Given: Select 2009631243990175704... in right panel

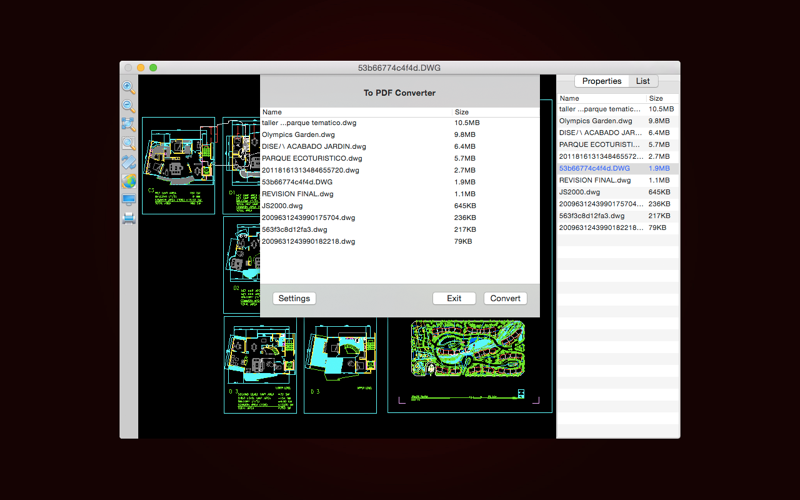Looking at the screenshot, I should (x=618, y=204).
